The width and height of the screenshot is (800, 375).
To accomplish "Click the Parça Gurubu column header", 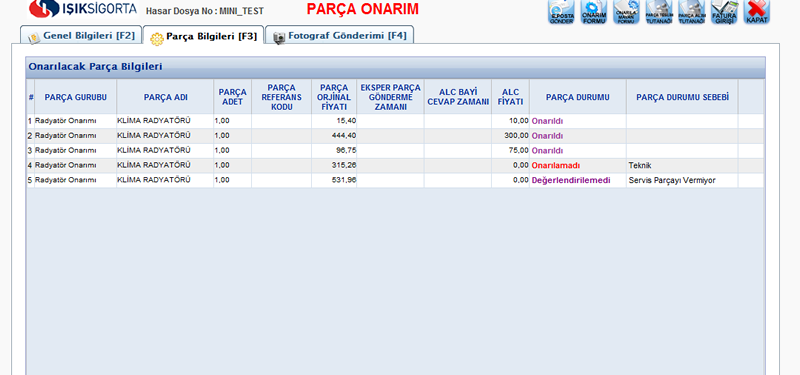I will 76,97.
